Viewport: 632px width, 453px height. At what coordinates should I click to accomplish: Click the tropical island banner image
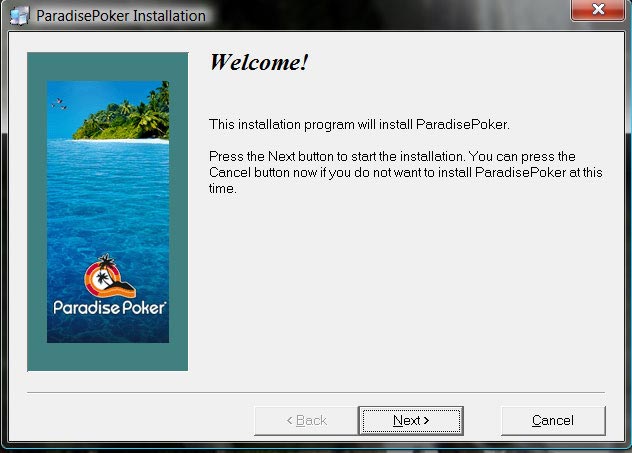click(x=108, y=212)
